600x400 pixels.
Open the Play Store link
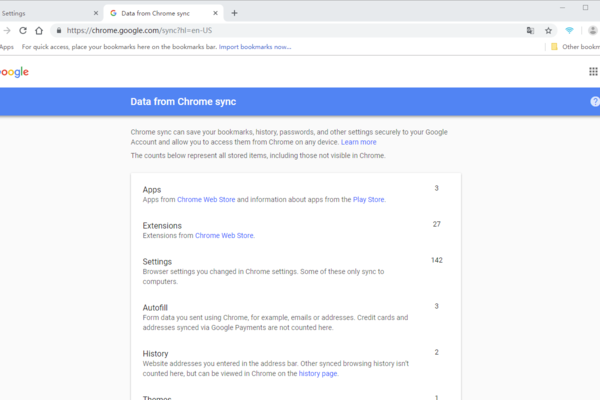[368, 199]
